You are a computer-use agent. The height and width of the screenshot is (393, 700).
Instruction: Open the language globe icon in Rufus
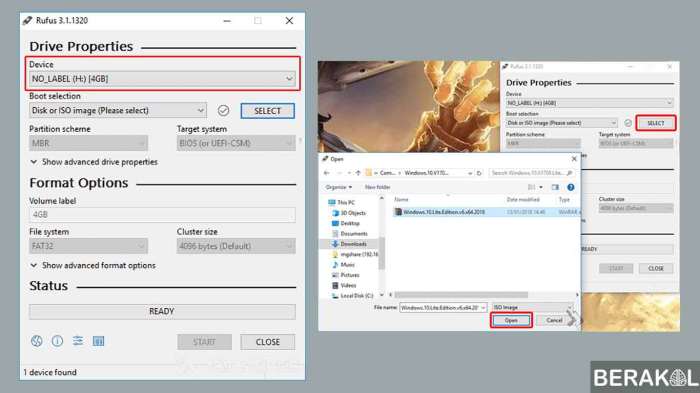[37, 341]
